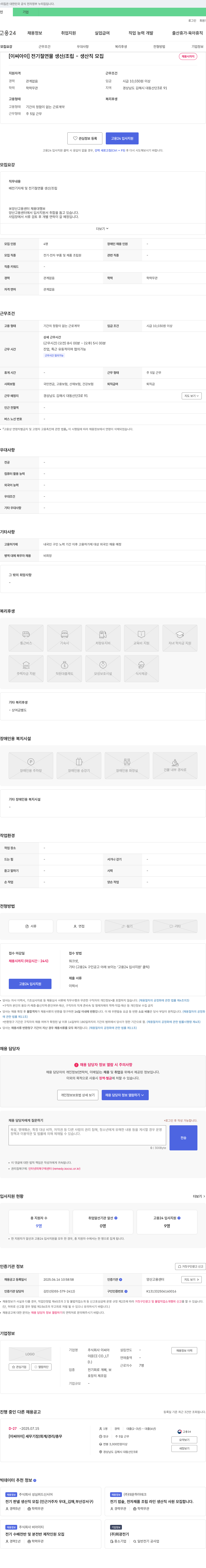Open the 채용정보 menu

click(35, 33)
